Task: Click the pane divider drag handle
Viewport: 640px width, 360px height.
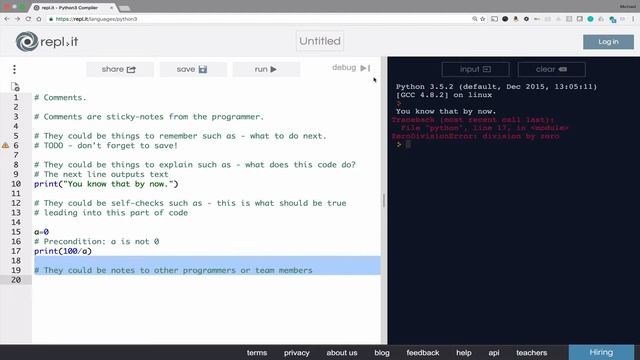Action: [x=384, y=200]
